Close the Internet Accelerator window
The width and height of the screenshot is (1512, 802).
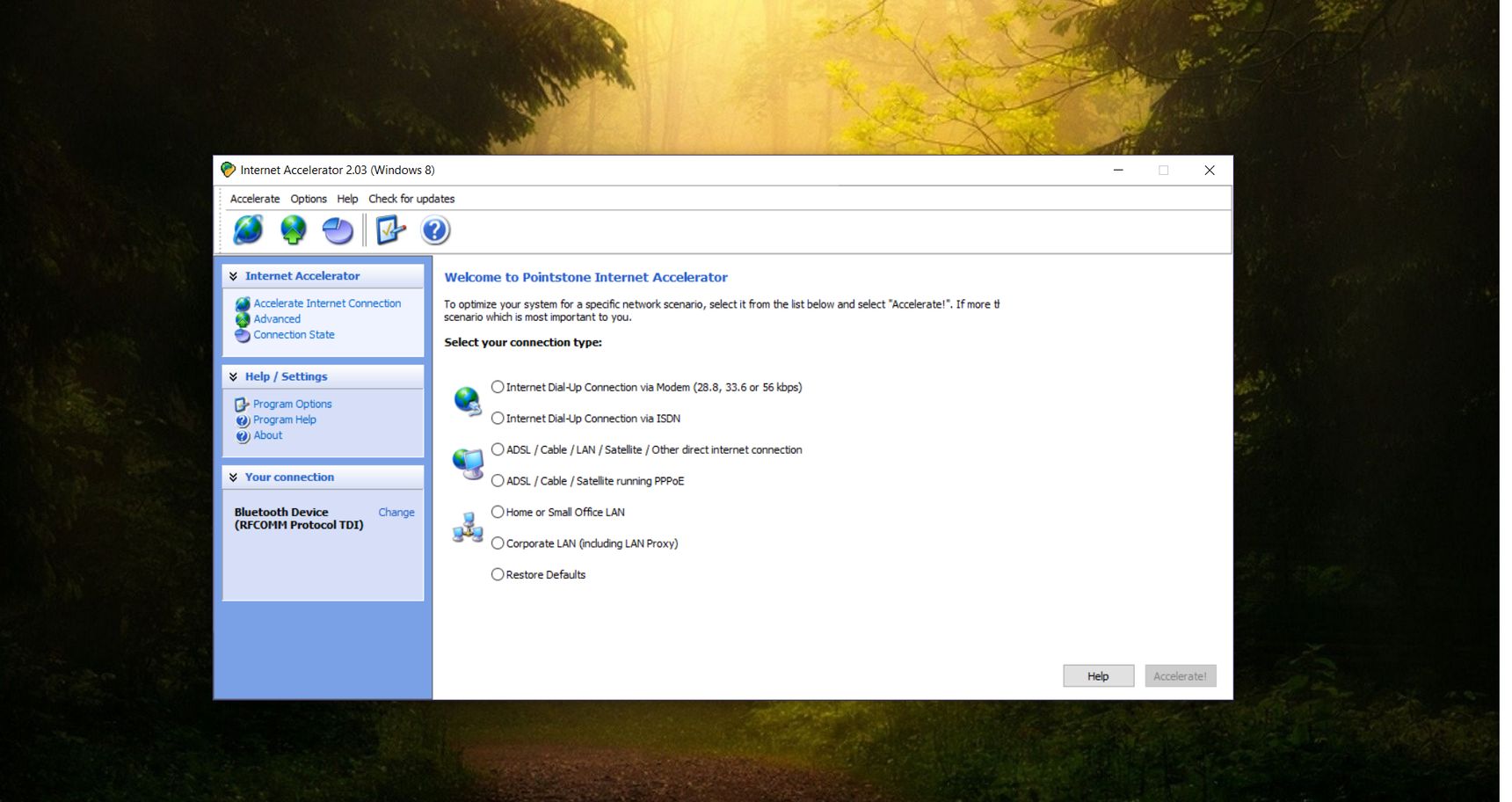(x=1210, y=171)
